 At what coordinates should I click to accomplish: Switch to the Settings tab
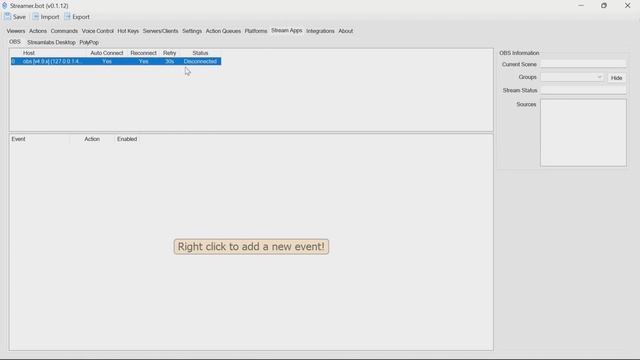point(192,31)
